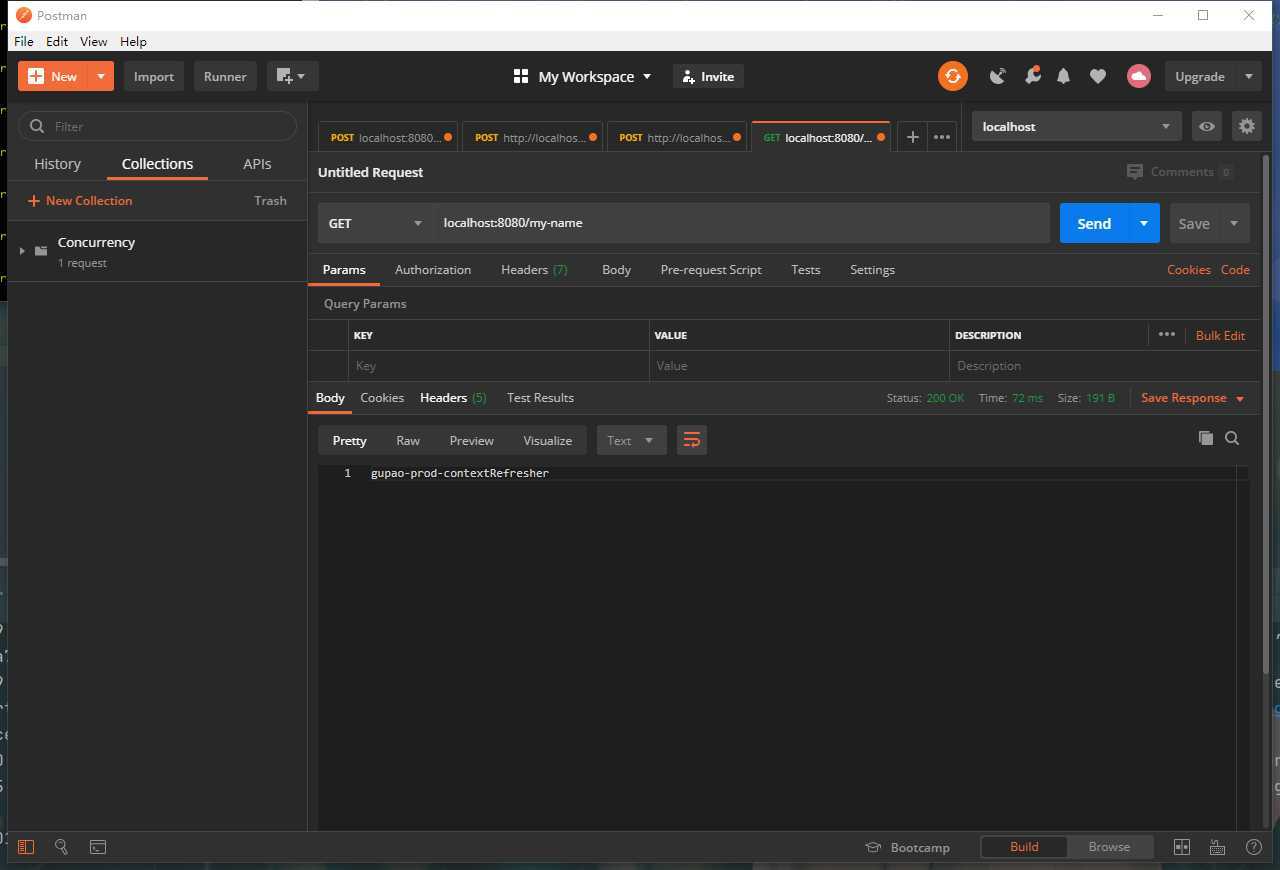This screenshot has height=870, width=1280.
Task: Click the query params Key input cell
Action: (498, 365)
